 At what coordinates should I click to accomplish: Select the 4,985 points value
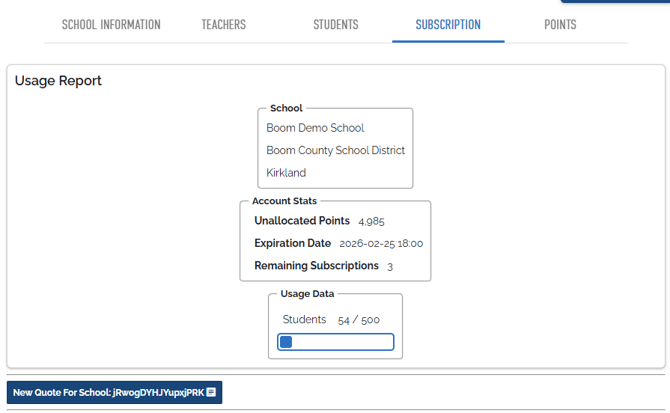coord(371,221)
